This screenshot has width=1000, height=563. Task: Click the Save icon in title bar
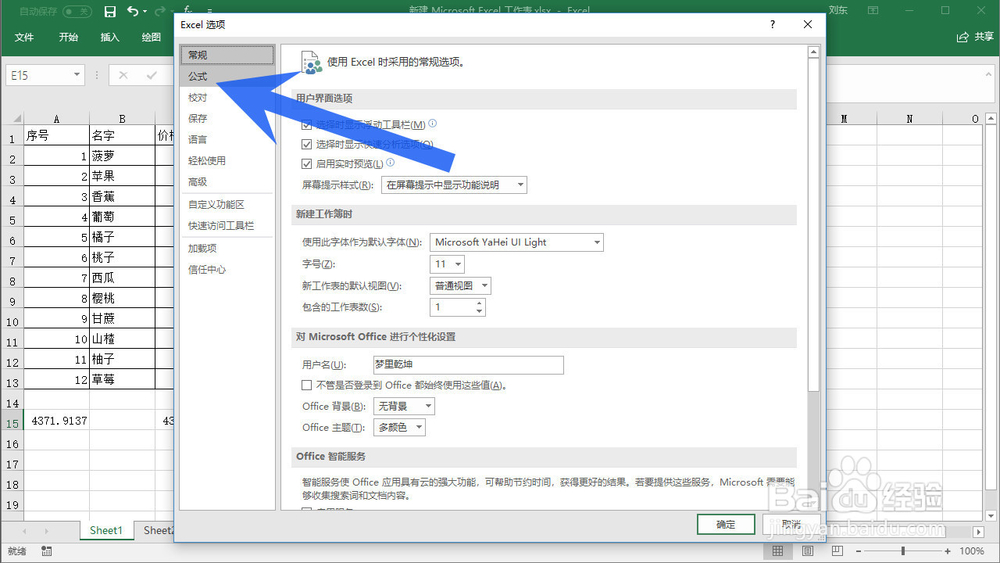coord(110,11)
